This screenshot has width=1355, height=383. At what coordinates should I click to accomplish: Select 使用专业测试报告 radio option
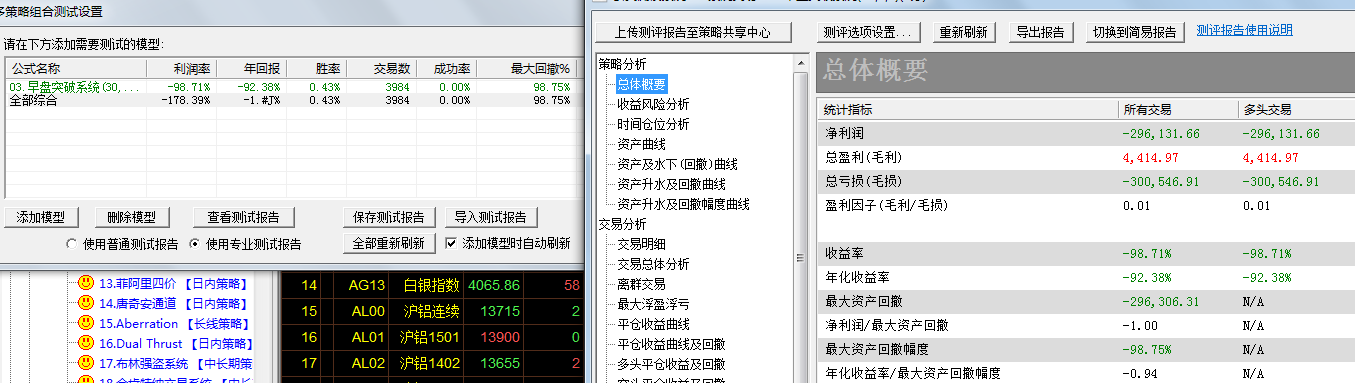point(193,244)
